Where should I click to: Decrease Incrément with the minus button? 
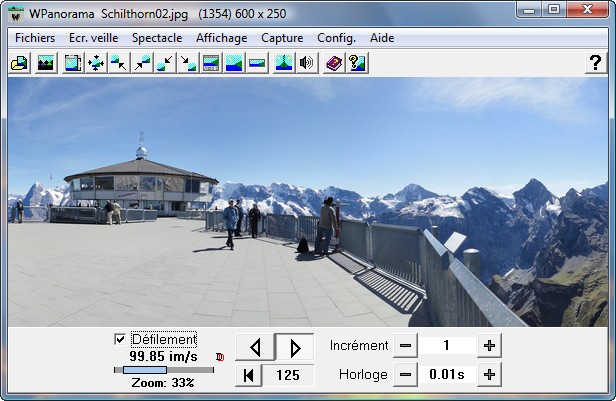coord(405,346)
